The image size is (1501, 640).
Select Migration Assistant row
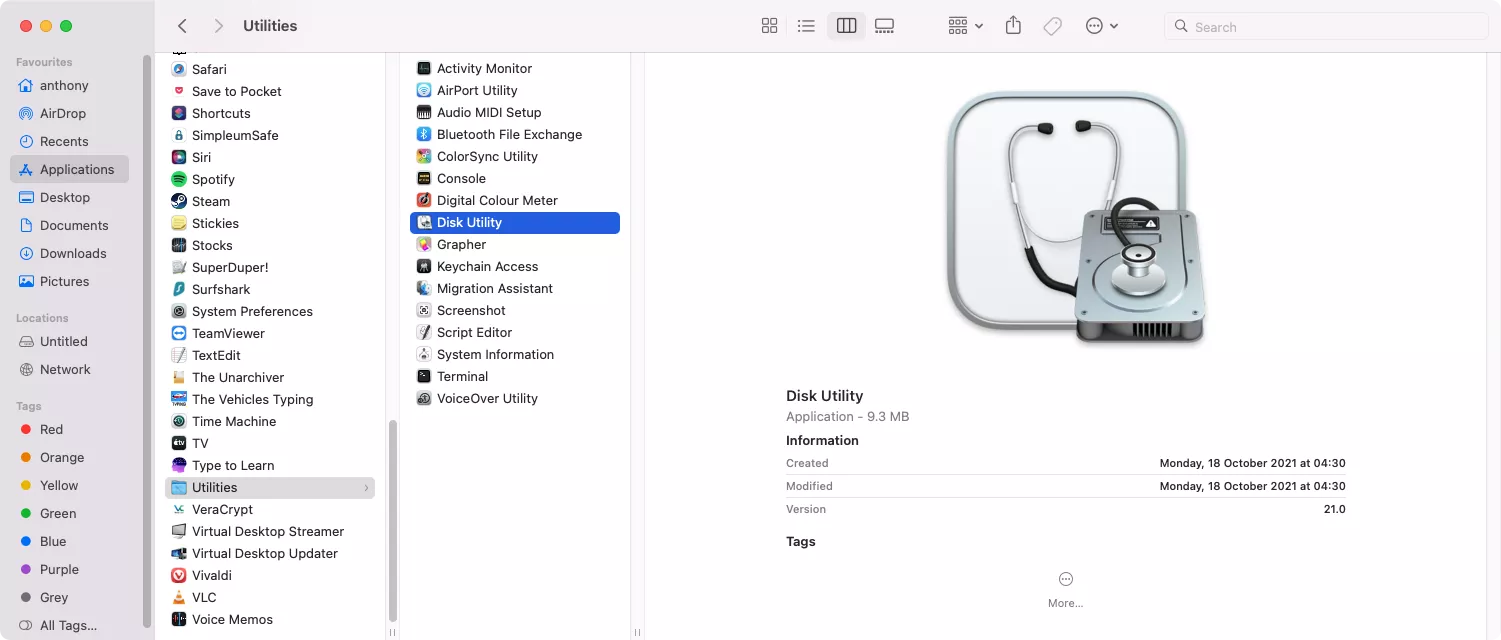point(515,288)
